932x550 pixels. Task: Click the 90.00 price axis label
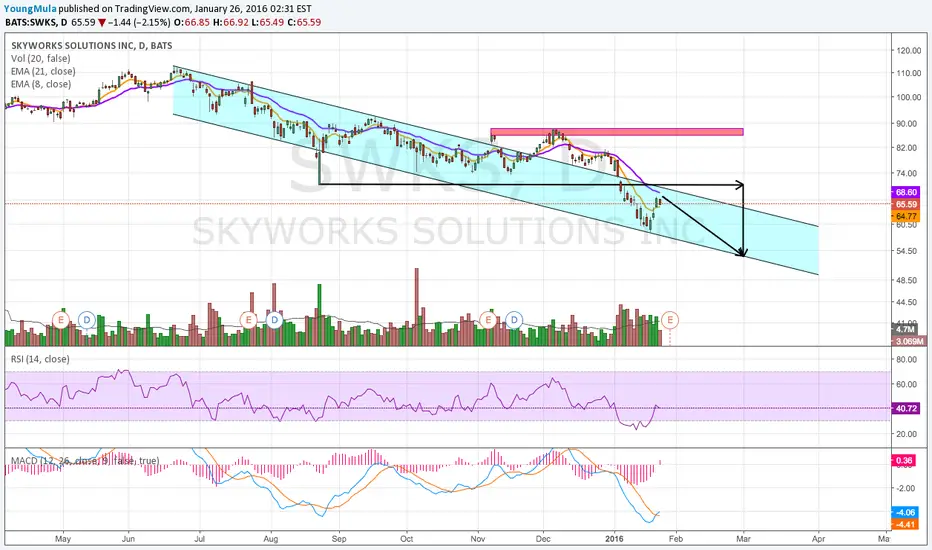coord(906,124)
